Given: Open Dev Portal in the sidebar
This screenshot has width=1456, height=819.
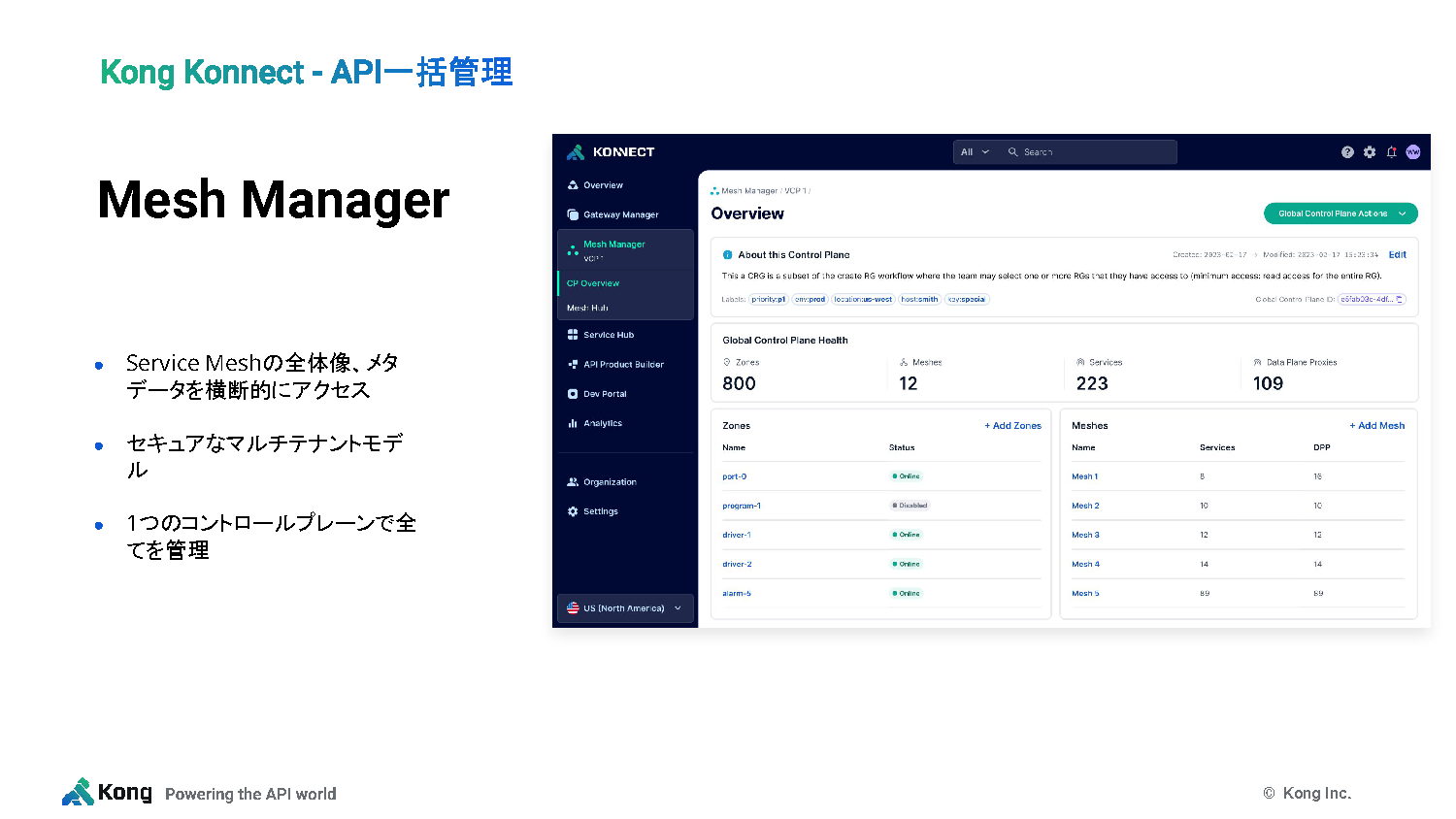Looking at the screenshot, I should tap(605, 394).
